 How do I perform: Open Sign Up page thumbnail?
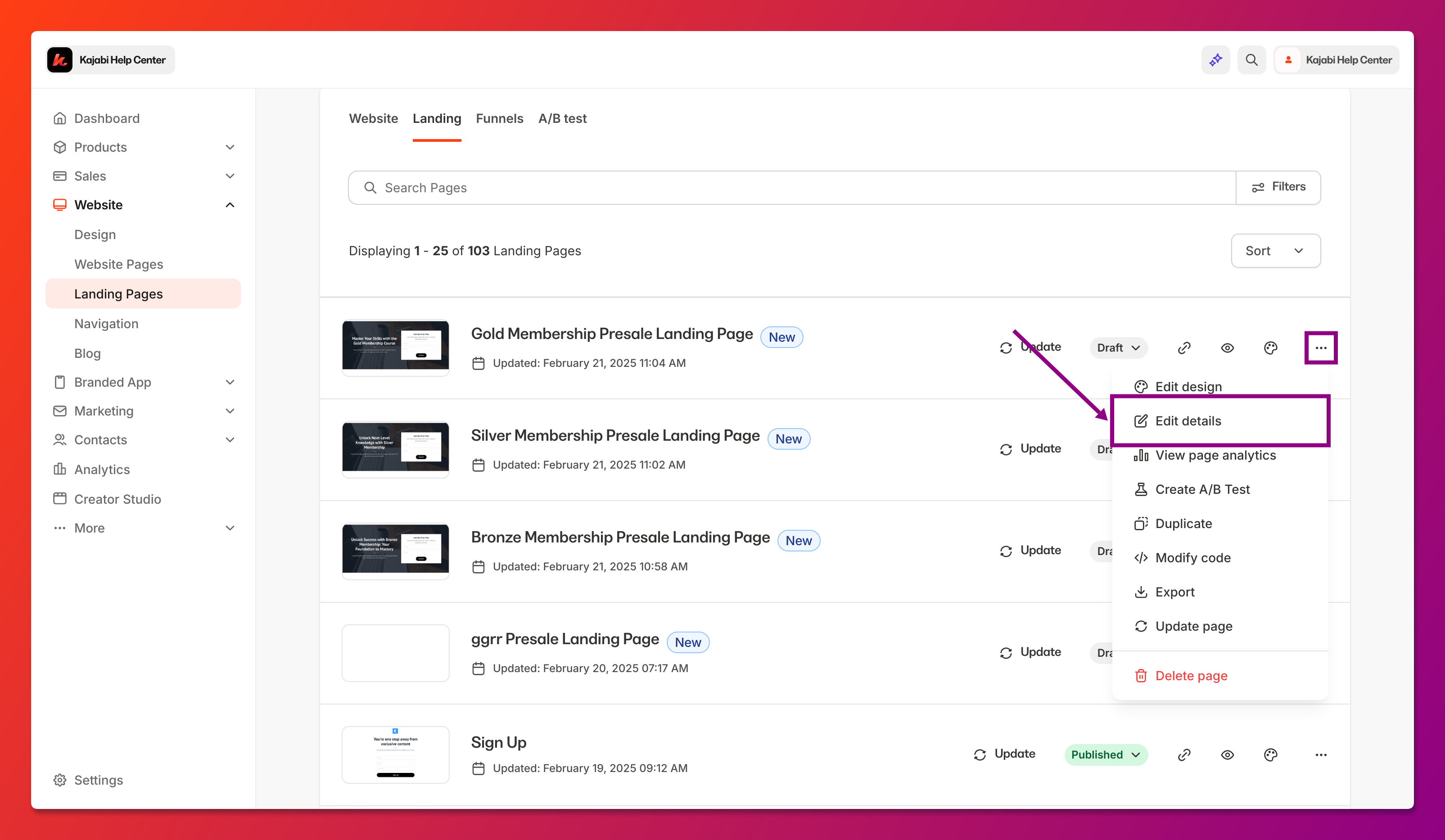396,754
